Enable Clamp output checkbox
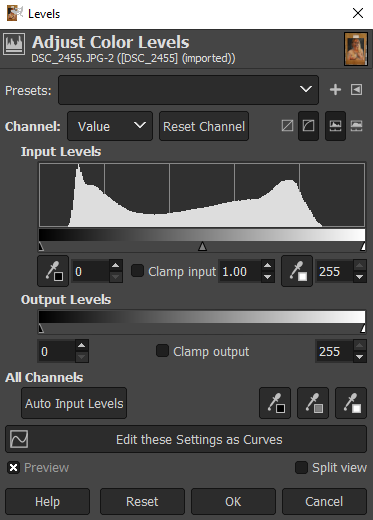 tap(162, 351)
